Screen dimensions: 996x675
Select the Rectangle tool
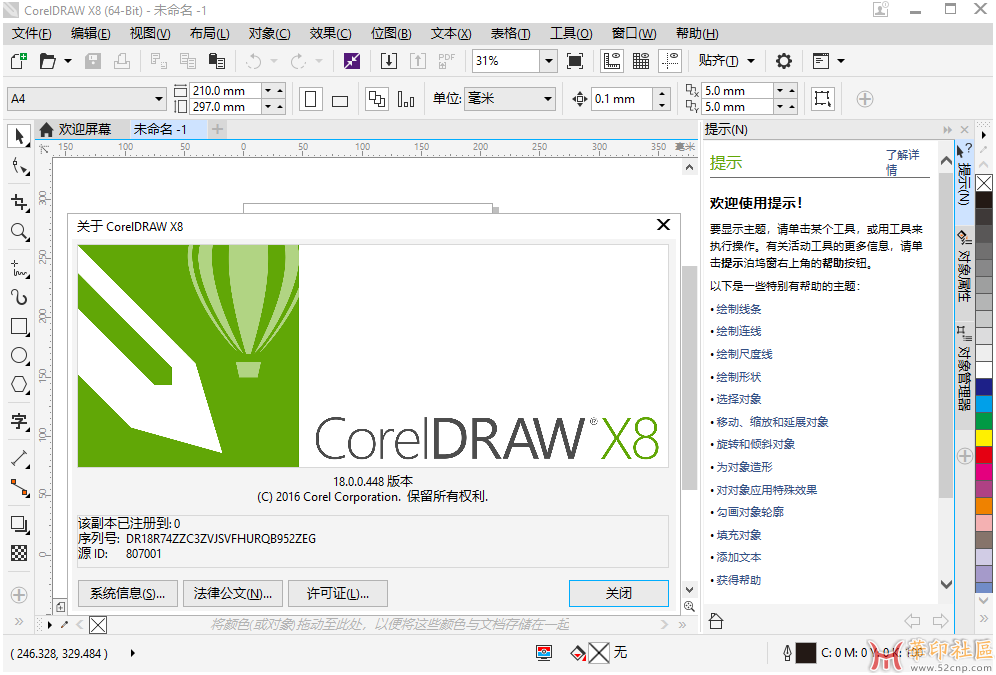point(18,326)
